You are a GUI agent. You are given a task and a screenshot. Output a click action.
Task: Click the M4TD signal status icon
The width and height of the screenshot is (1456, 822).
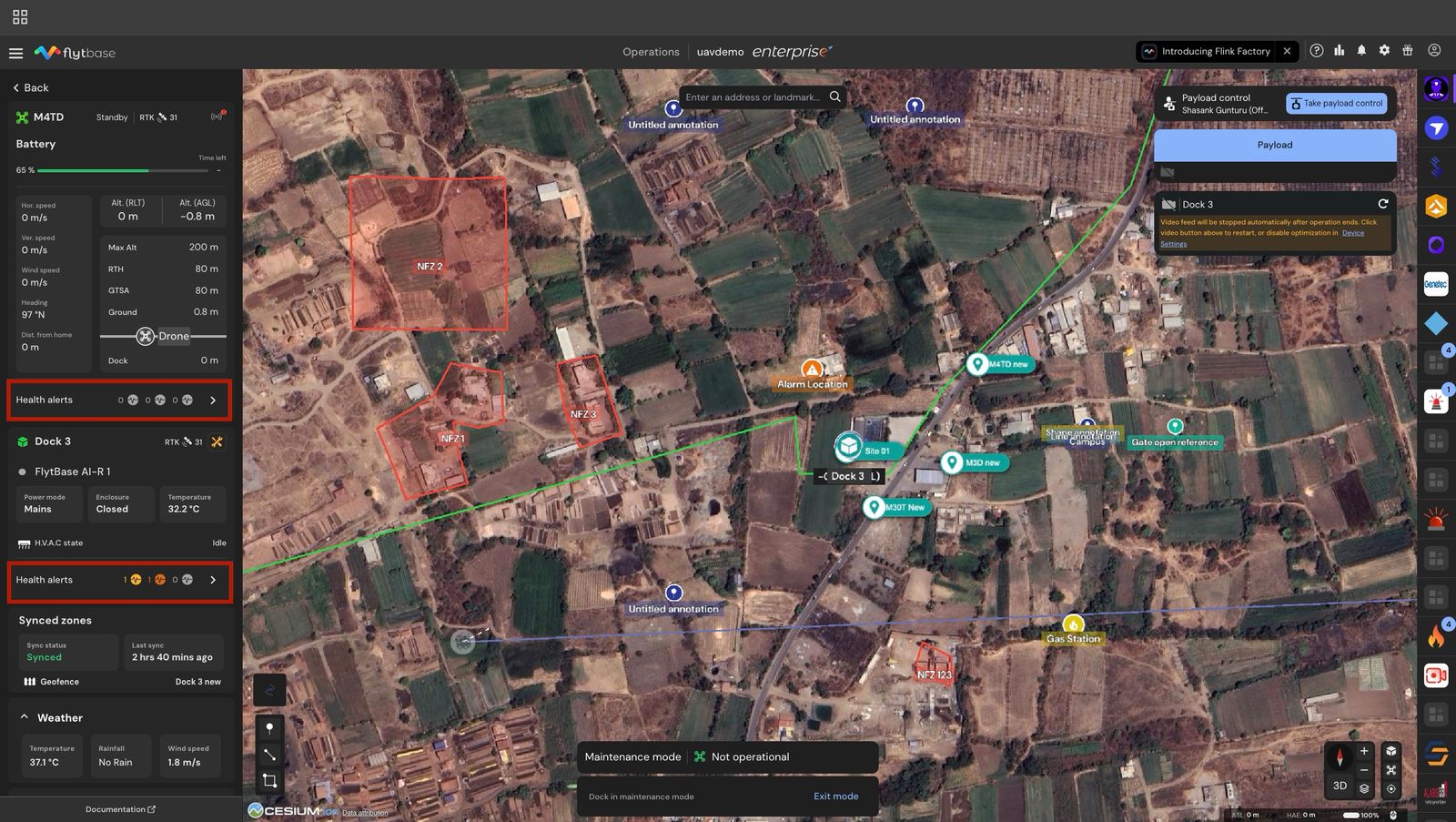tap(217, 117)
